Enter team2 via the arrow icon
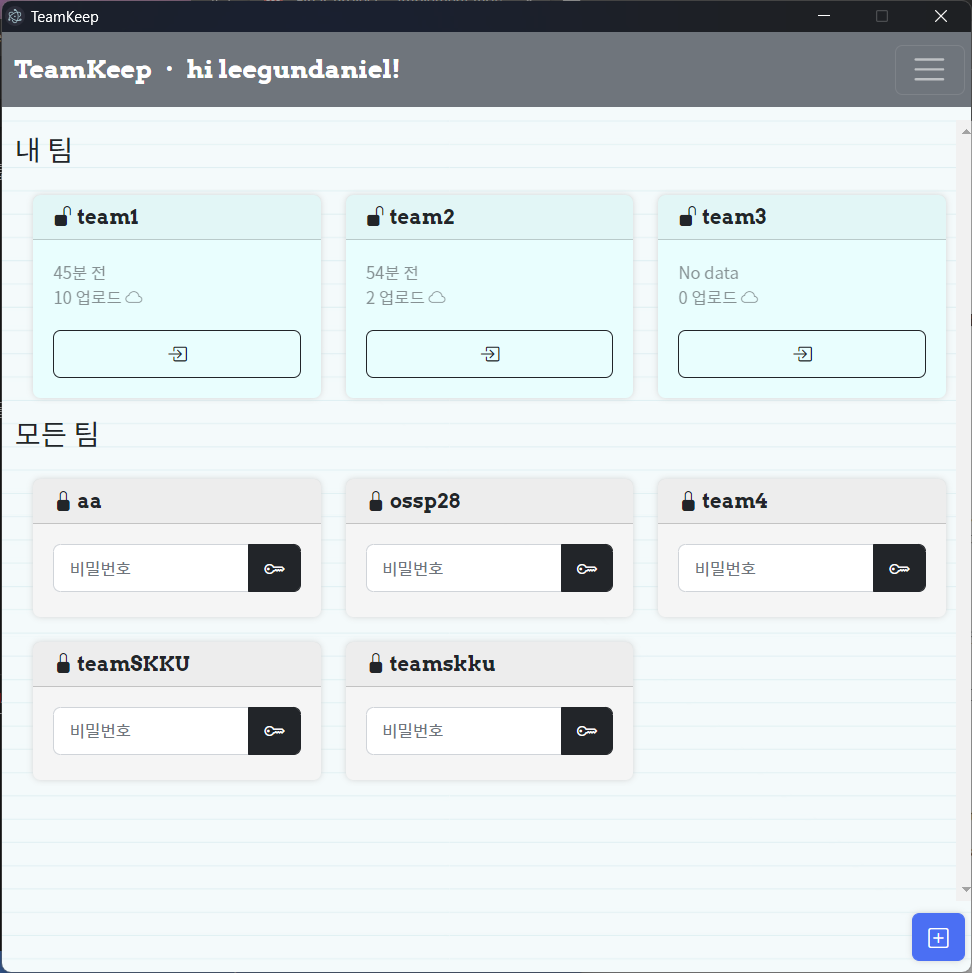972x973 pixels. pos(489,353)
